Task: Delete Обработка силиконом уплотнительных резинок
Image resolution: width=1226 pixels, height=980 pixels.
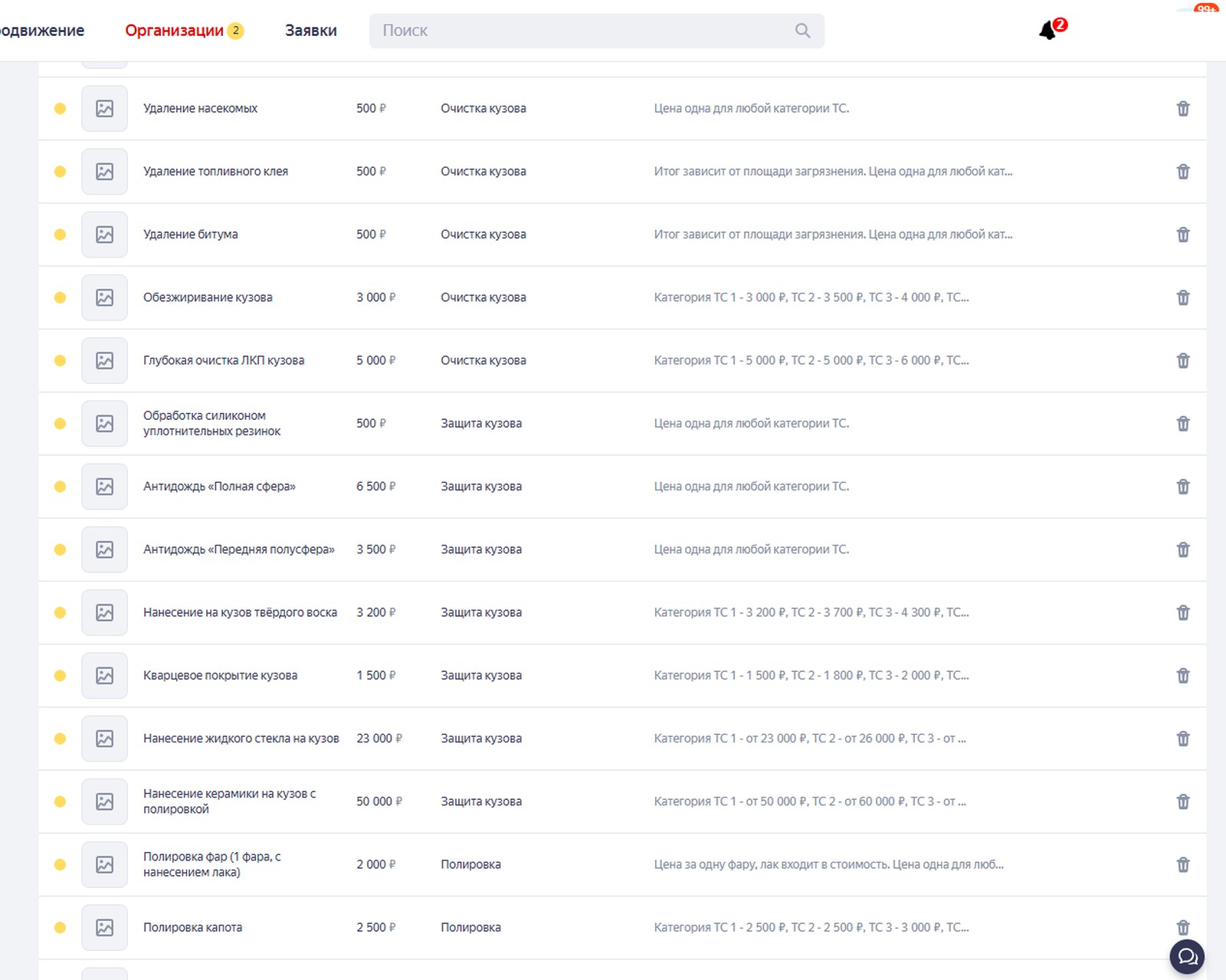Action: coord(1183,423)
